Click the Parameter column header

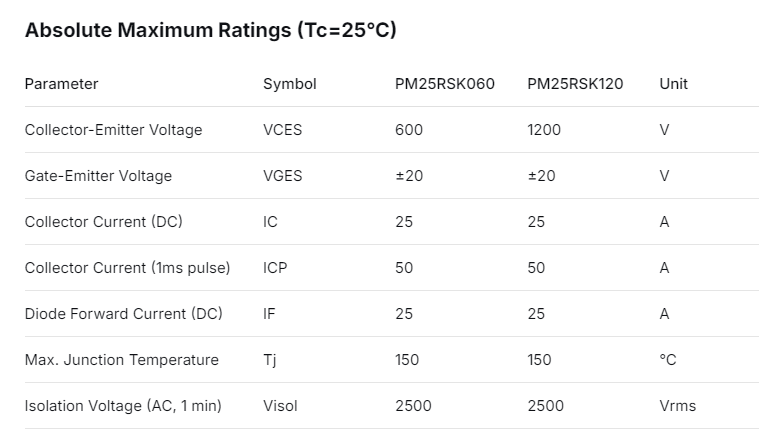tap(61, 84)
